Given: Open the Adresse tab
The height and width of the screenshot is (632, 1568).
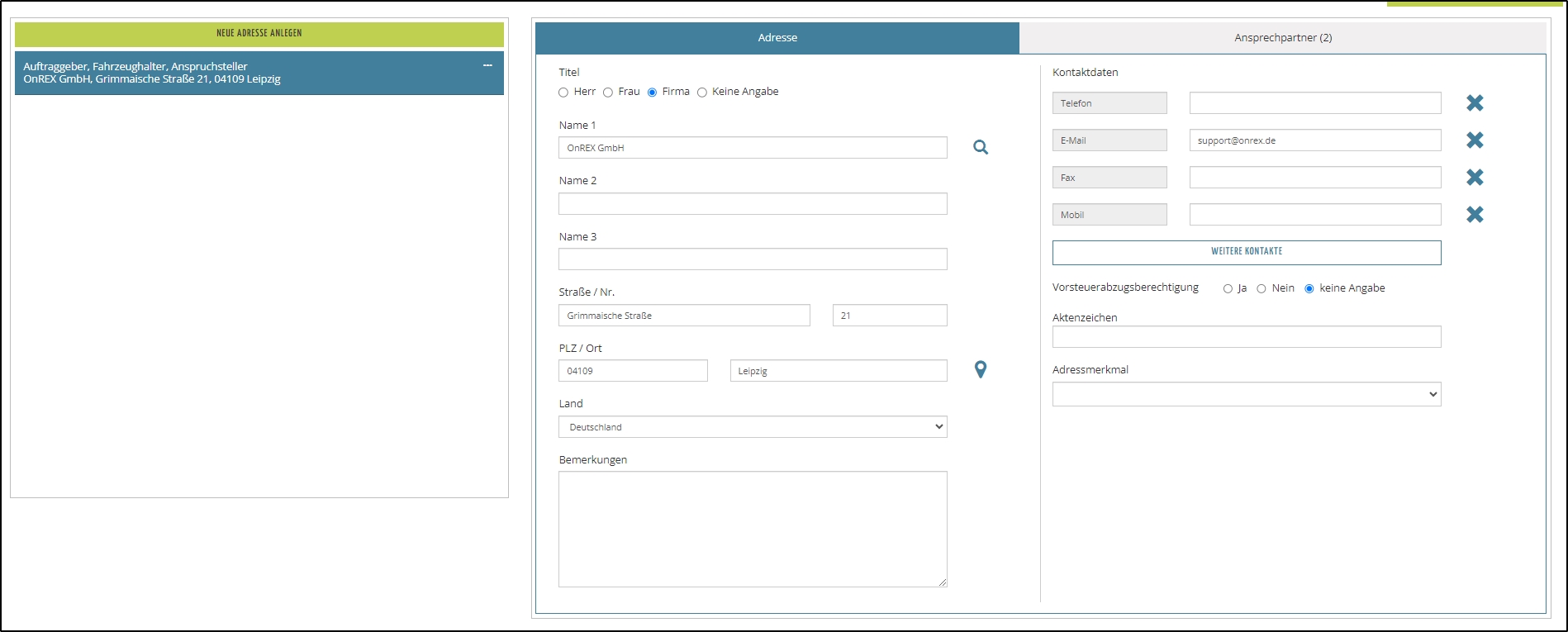Looking at the screenshot, I should coord(777,38).
